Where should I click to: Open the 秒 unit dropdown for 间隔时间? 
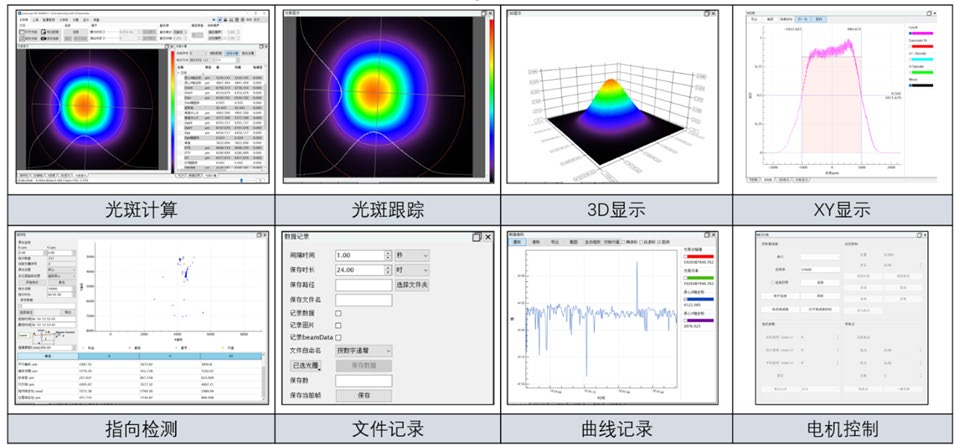[410, 255]
